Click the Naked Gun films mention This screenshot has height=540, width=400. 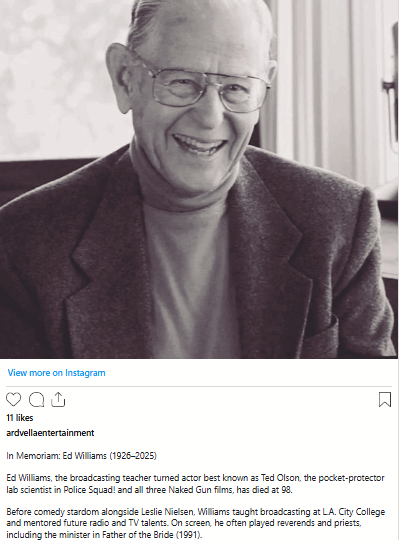[199, 489]
